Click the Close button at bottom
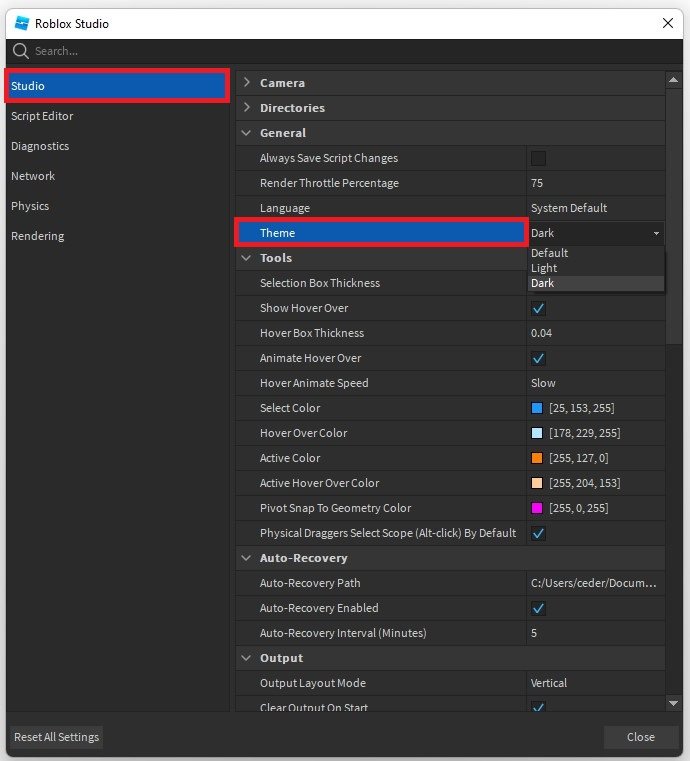The height and width of the screenshot is (761, 690). pyautogui.click(x=641, y=737)
